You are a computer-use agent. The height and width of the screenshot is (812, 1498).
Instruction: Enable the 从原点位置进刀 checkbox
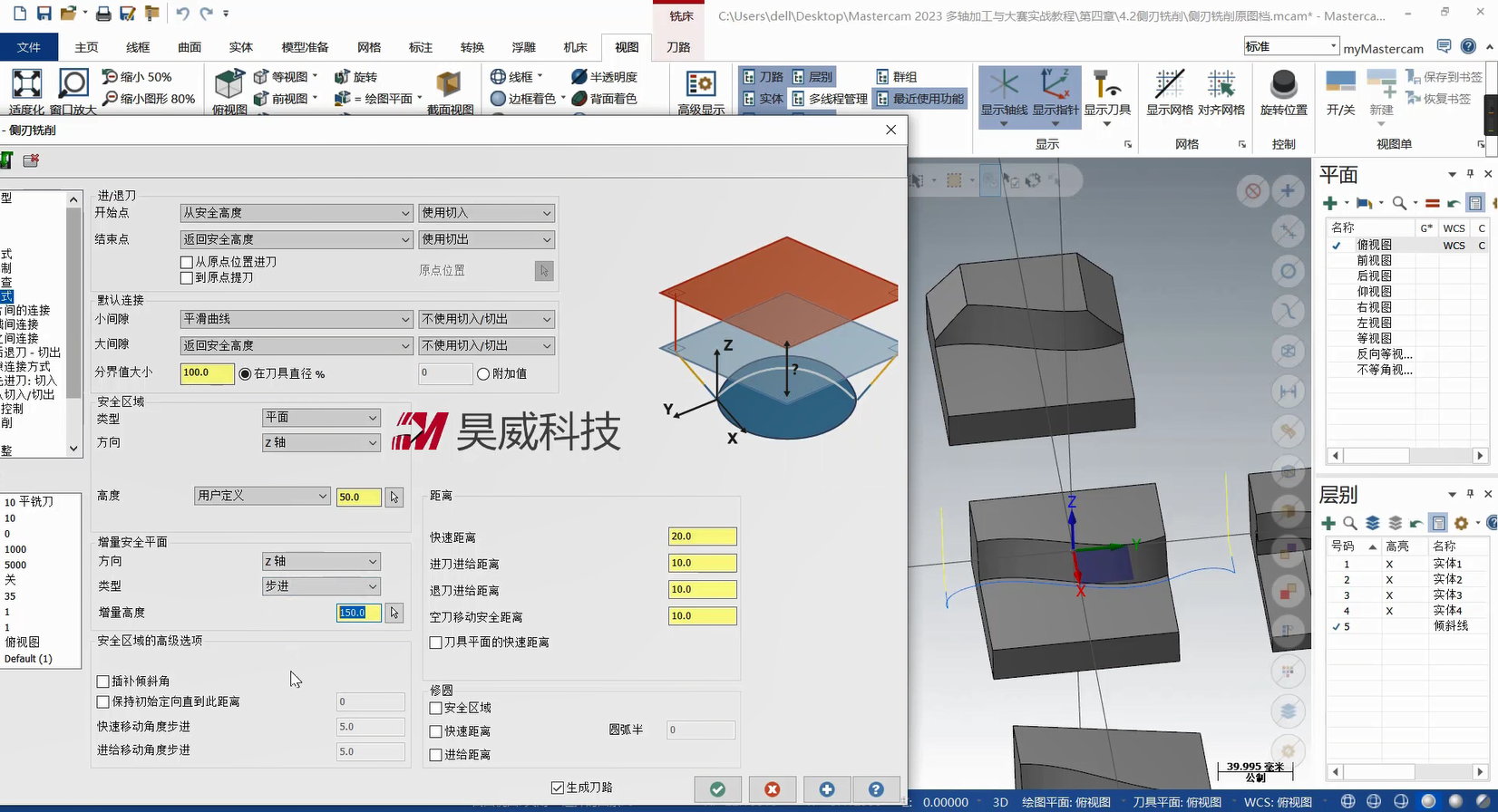(187, 262)
